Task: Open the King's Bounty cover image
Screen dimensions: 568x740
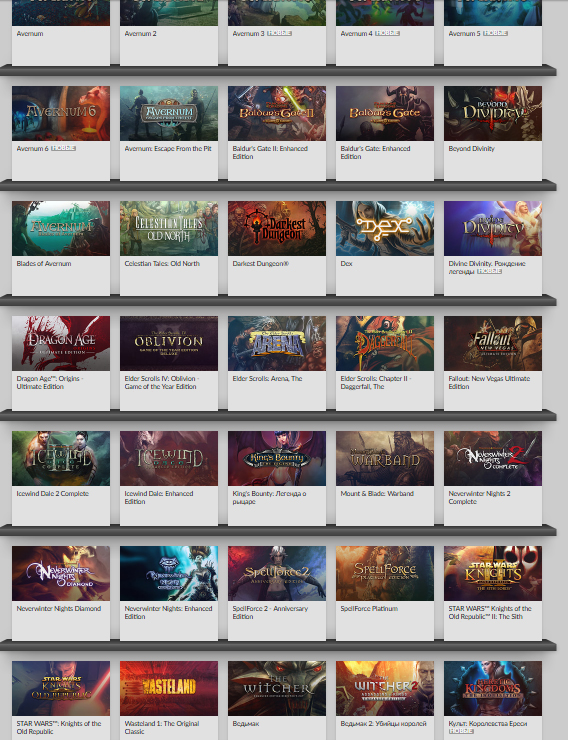Action: pos(276,458)
